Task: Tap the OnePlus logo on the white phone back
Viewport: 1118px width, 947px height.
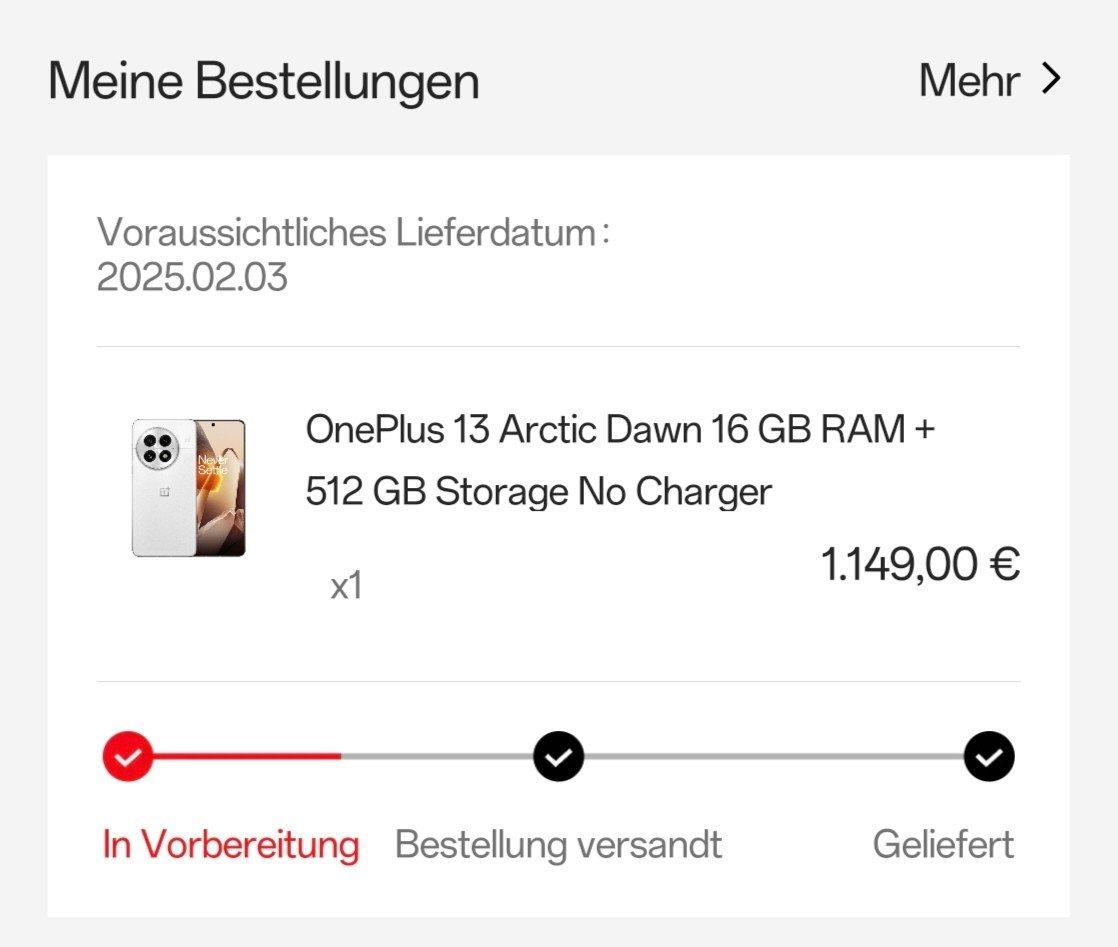Action: [162, 492]
